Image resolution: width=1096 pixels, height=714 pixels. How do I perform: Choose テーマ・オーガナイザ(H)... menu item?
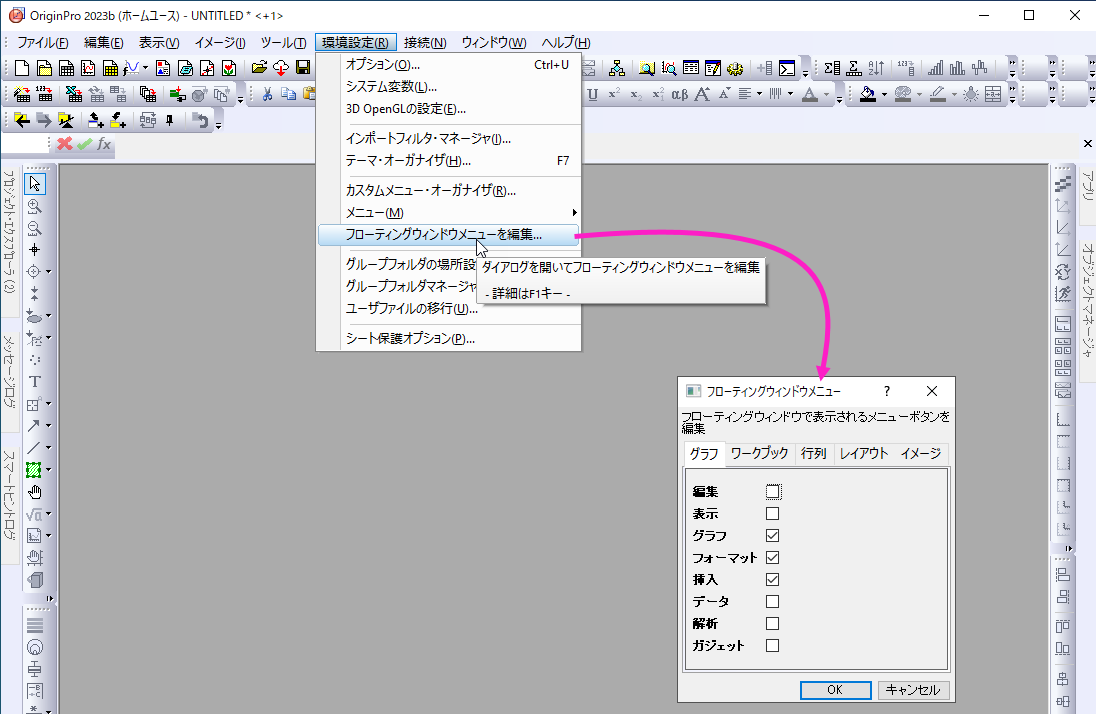click(448, 161)
